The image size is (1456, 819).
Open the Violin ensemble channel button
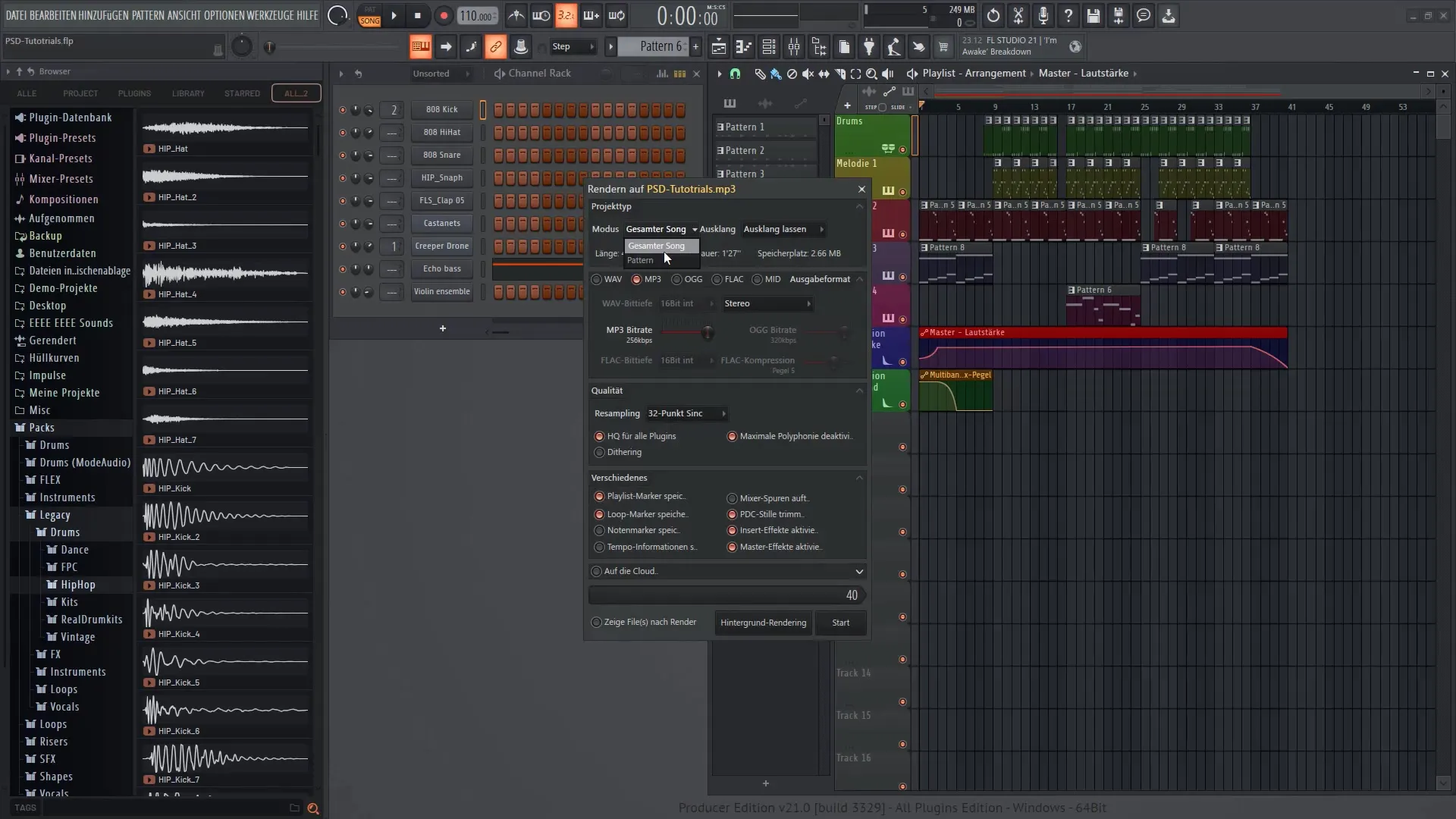click(442, 291)
